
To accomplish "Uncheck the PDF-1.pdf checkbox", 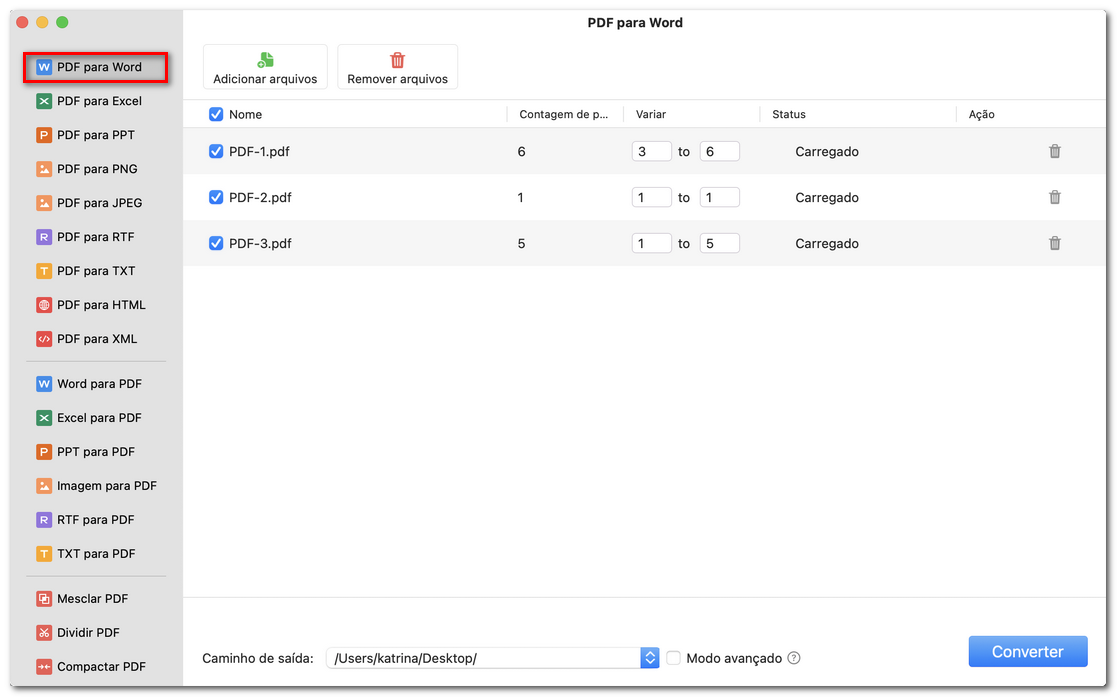I will tap(216, 151).
